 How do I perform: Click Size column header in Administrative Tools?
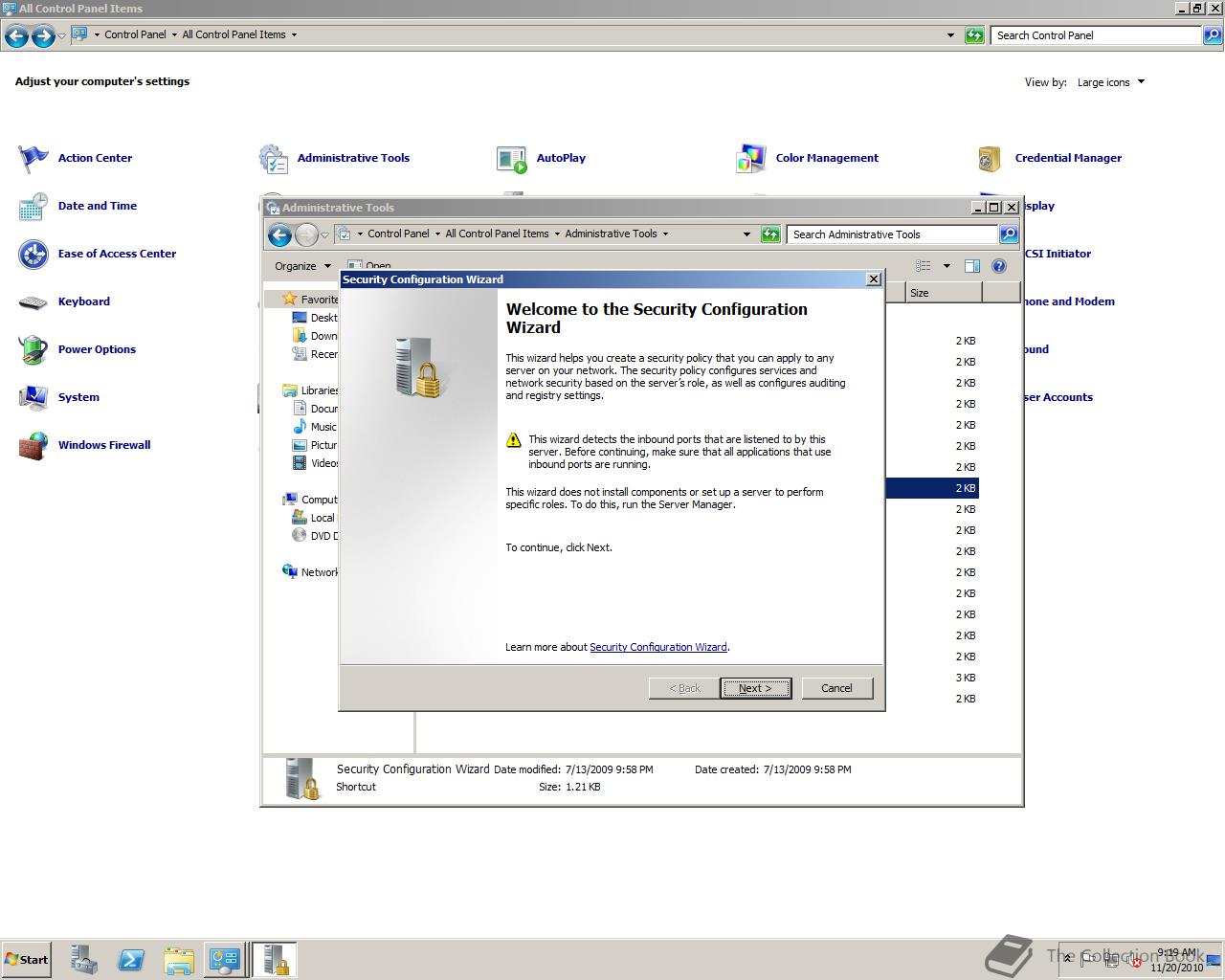point(944,293)
